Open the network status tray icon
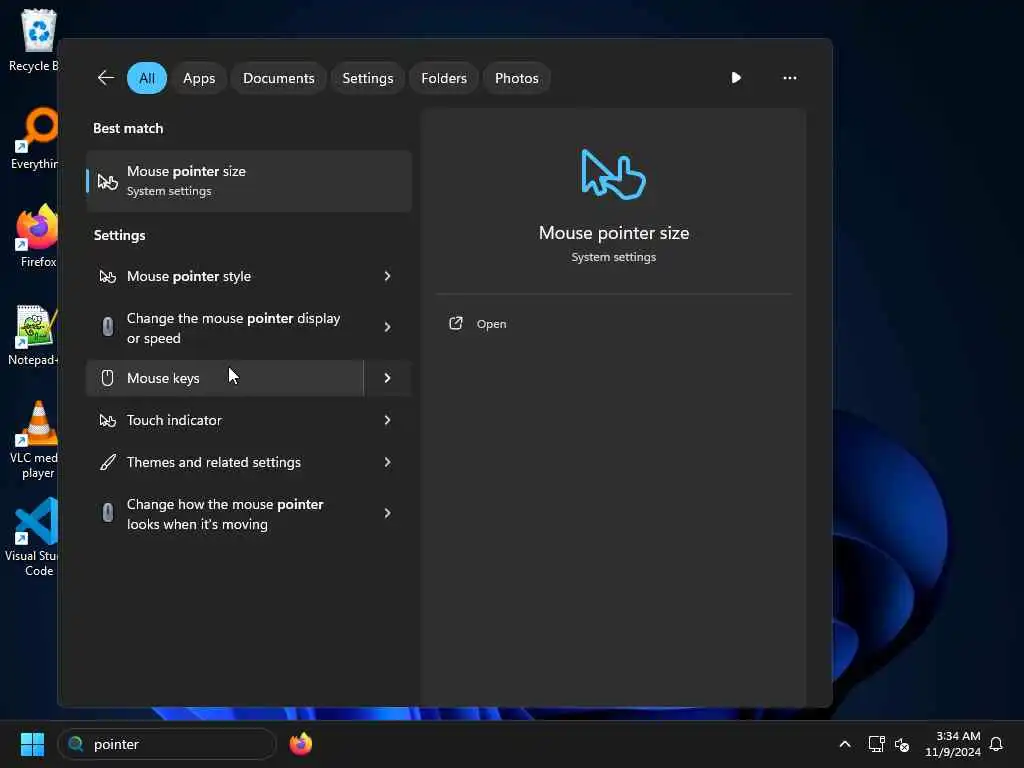The height and width of the screenshot is (768, 1024). [876, 744]
